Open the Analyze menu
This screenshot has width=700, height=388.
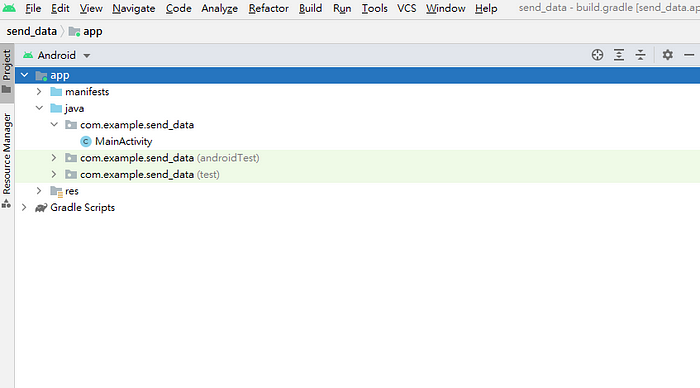pos(219,8)
